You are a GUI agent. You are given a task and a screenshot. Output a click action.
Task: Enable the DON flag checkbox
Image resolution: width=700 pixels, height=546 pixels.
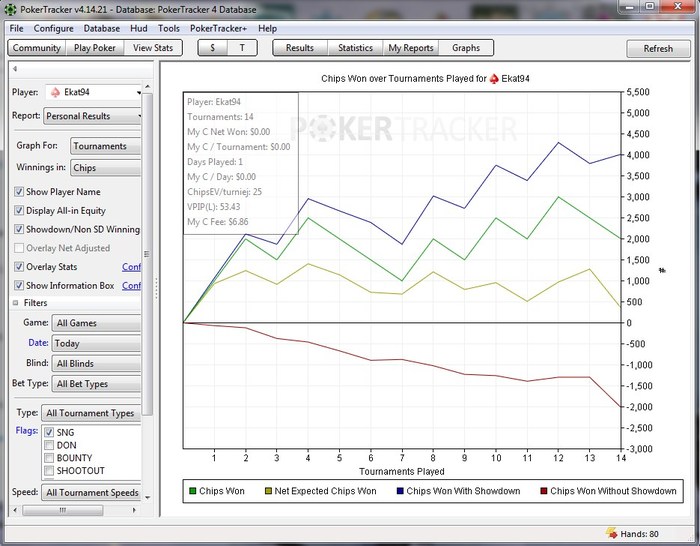[49, 445]
